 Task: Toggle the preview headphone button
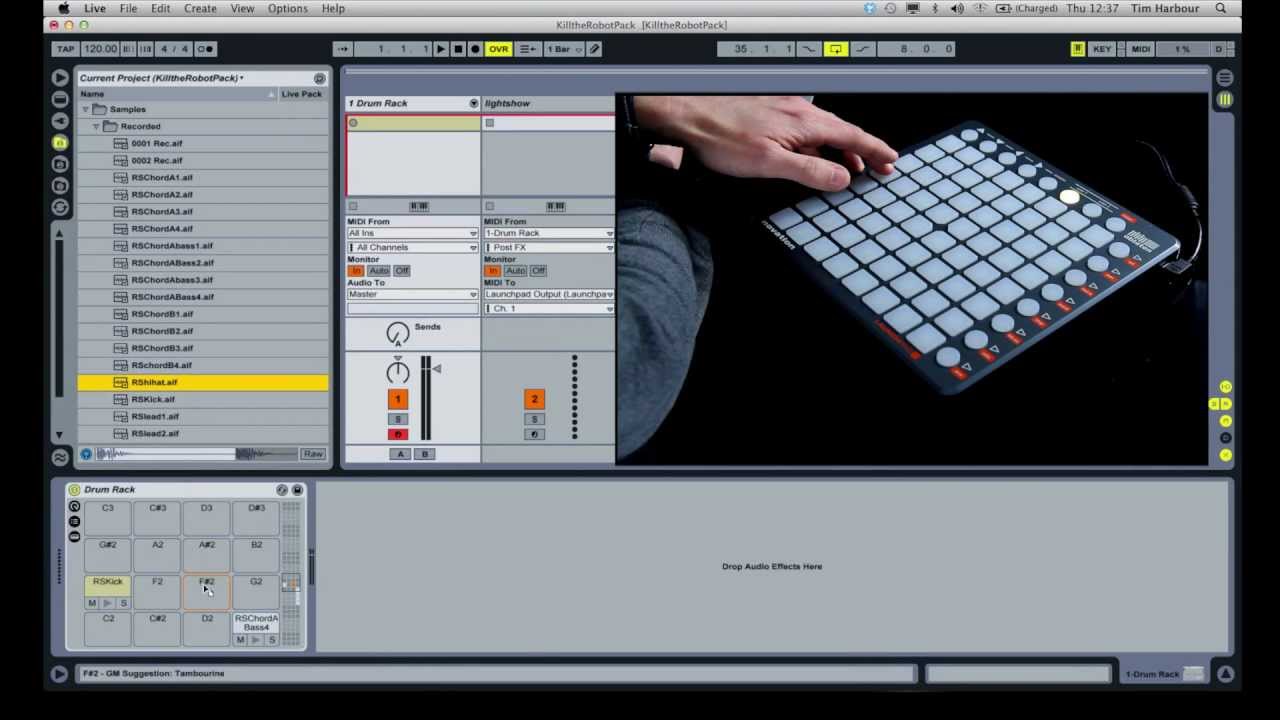(86, 454)
